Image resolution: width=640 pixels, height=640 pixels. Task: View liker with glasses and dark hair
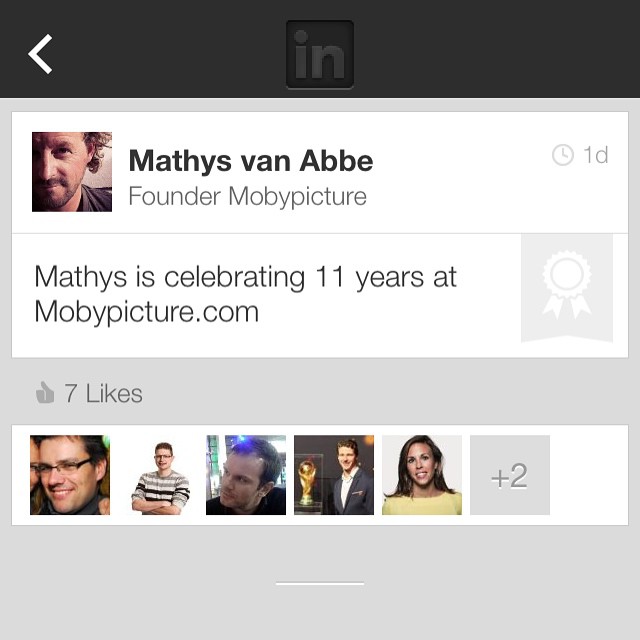click(x=70, y=475)
